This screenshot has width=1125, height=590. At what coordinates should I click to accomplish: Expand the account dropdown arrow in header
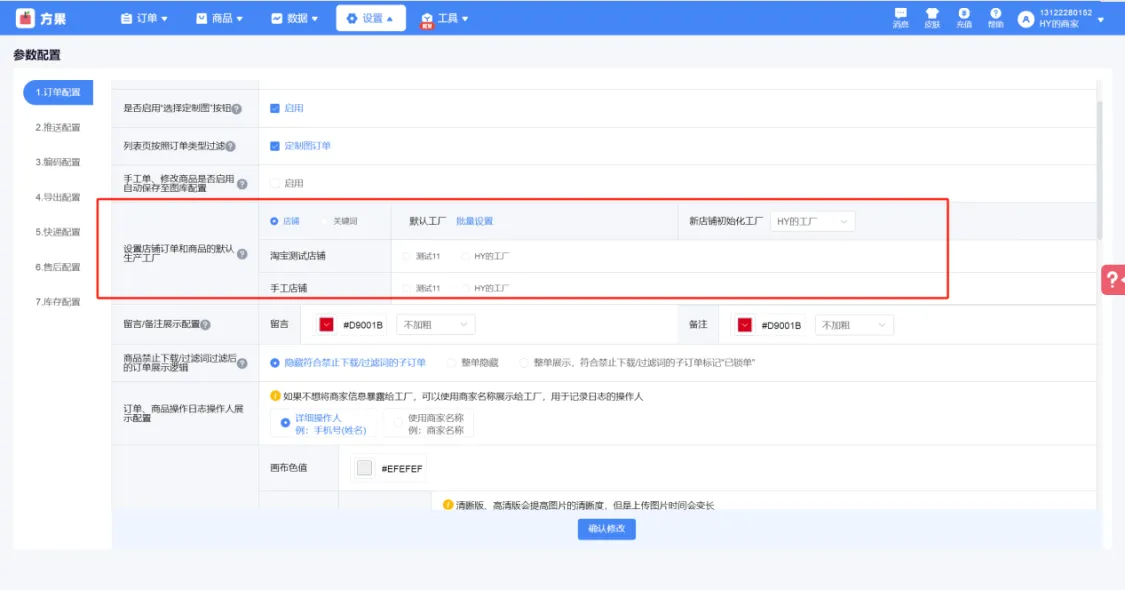[x=1101, y=19]
